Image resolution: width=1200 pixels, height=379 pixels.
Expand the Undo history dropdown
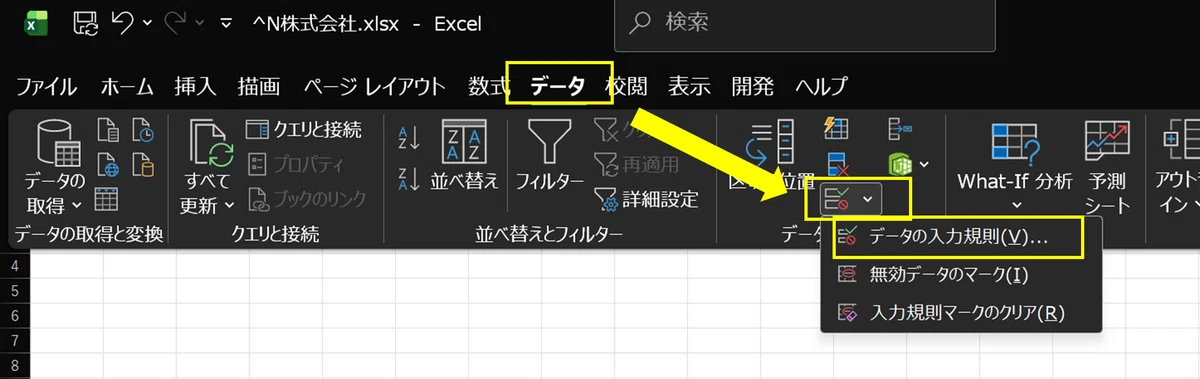[148, 22]
